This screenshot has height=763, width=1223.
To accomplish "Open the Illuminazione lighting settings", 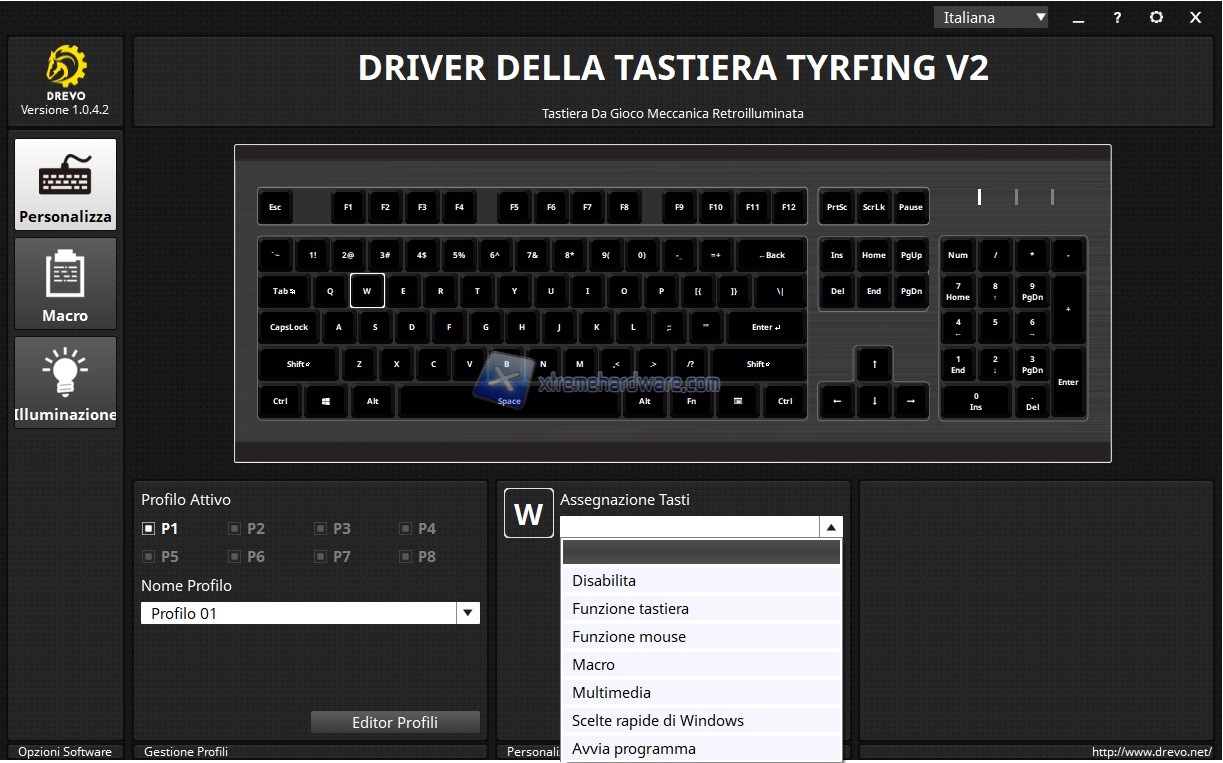I will (65, 382).
